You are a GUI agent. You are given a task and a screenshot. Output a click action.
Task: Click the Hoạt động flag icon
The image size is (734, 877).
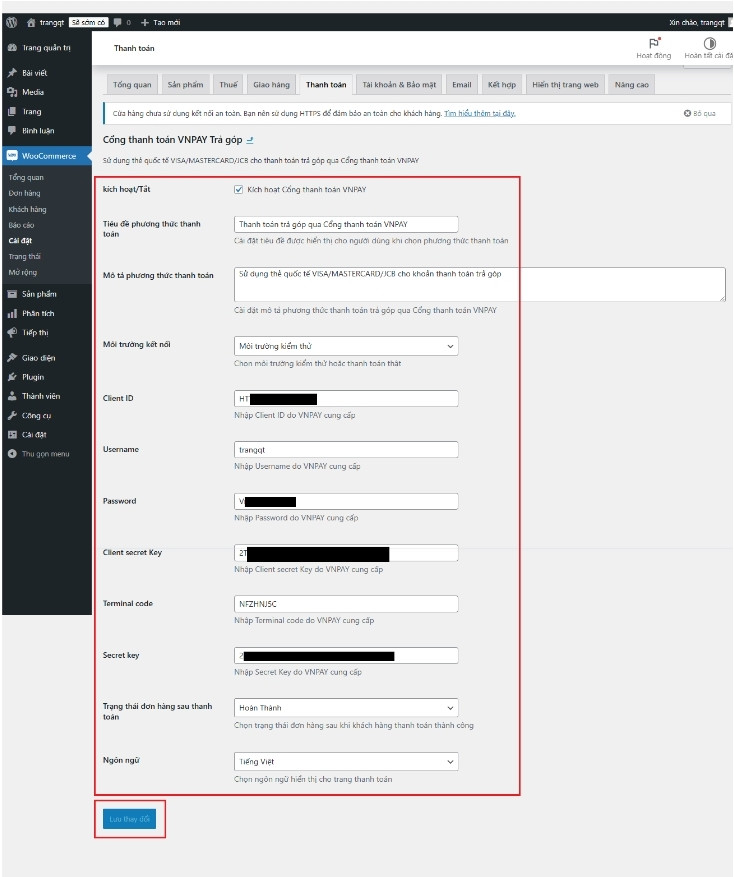point(654,44)
